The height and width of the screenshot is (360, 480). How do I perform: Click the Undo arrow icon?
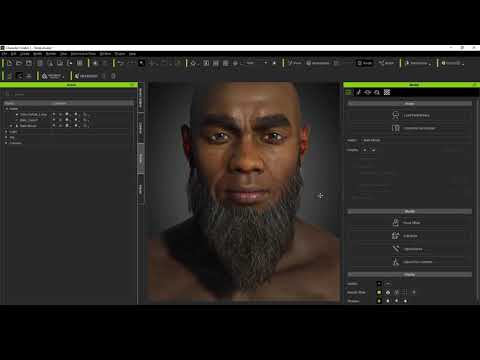click(x=120, y=63)
